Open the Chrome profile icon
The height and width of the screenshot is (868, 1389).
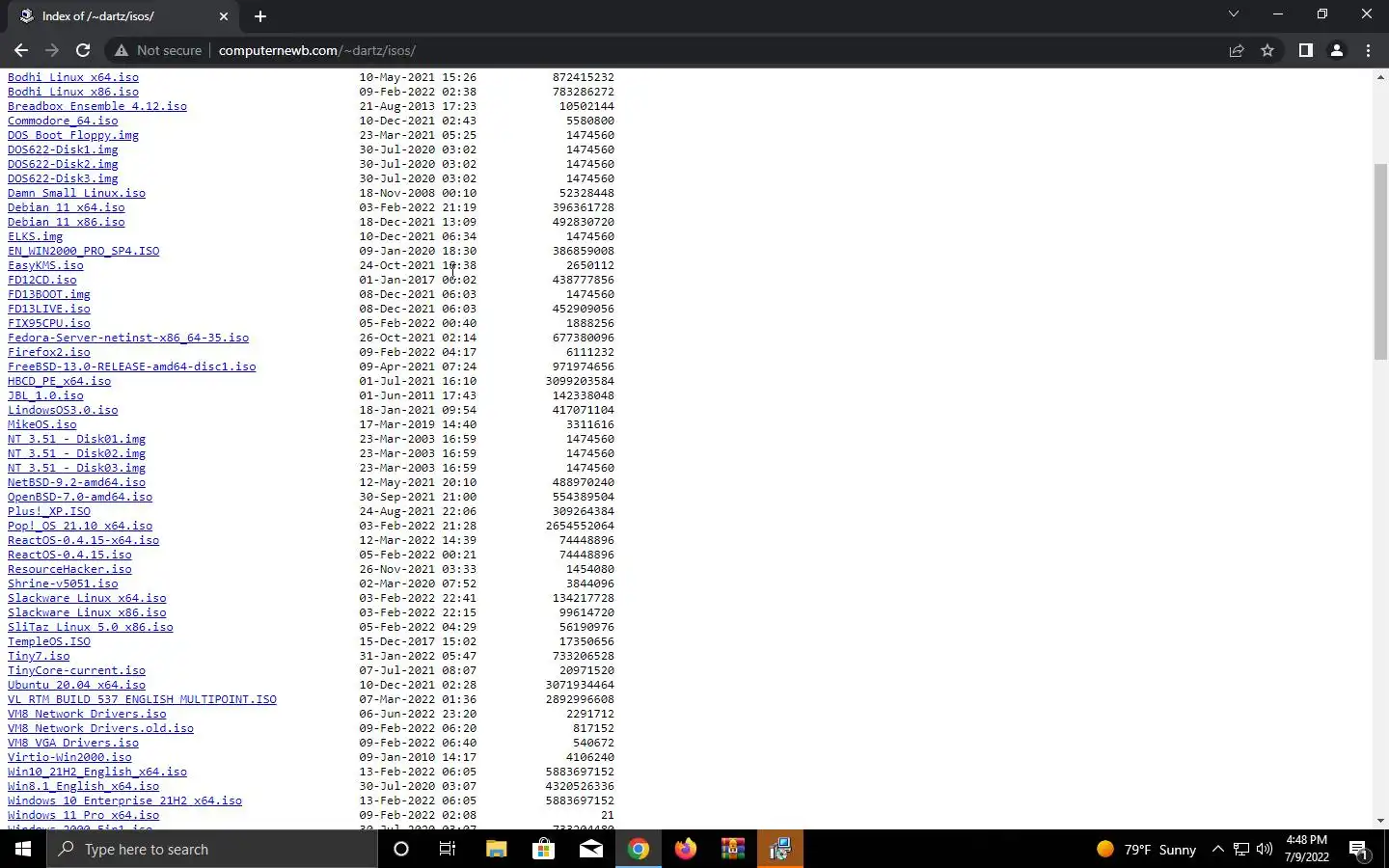(x=1337, y=50)
